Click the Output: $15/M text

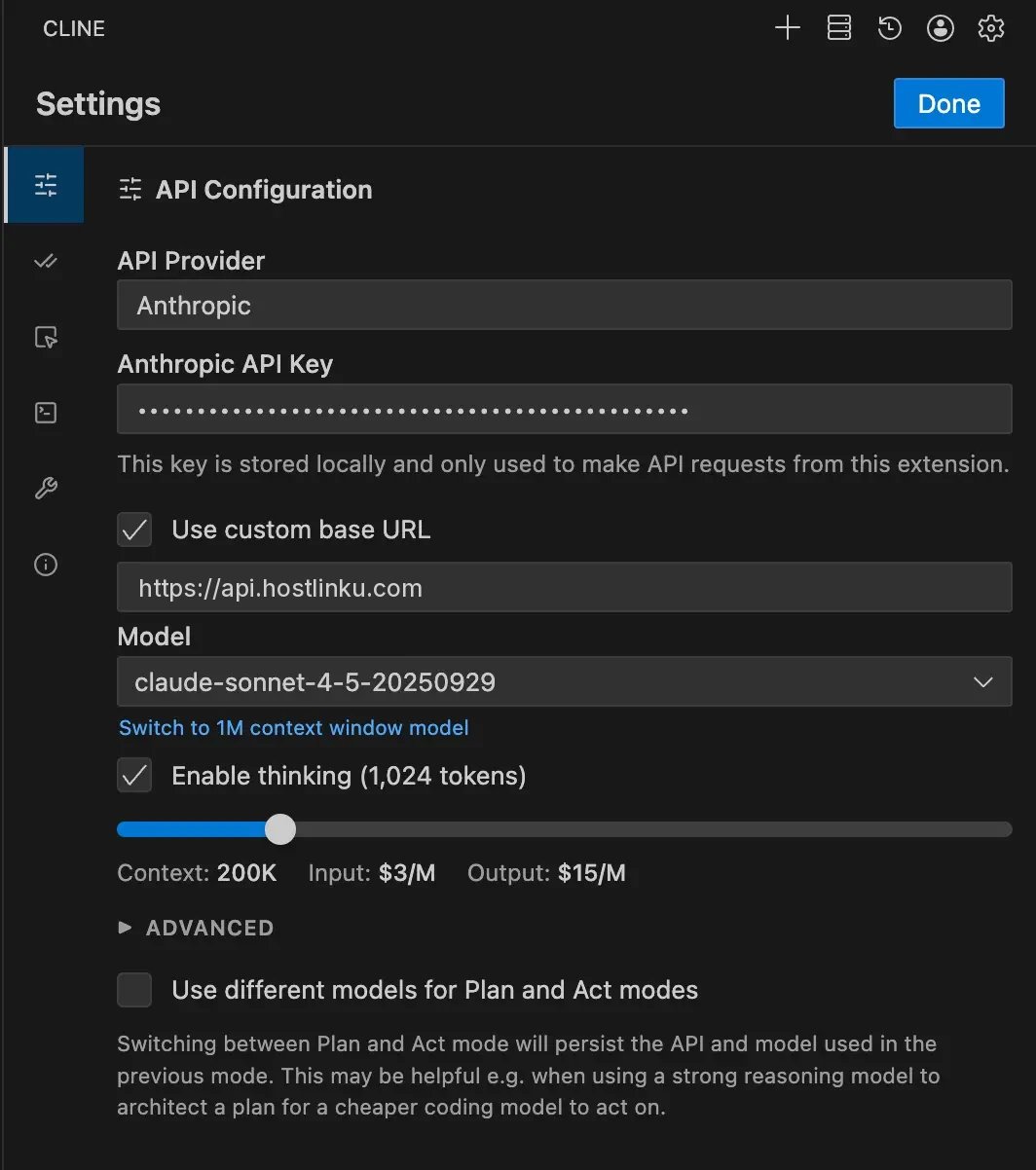pyautogui.click(x=546, y=873)
